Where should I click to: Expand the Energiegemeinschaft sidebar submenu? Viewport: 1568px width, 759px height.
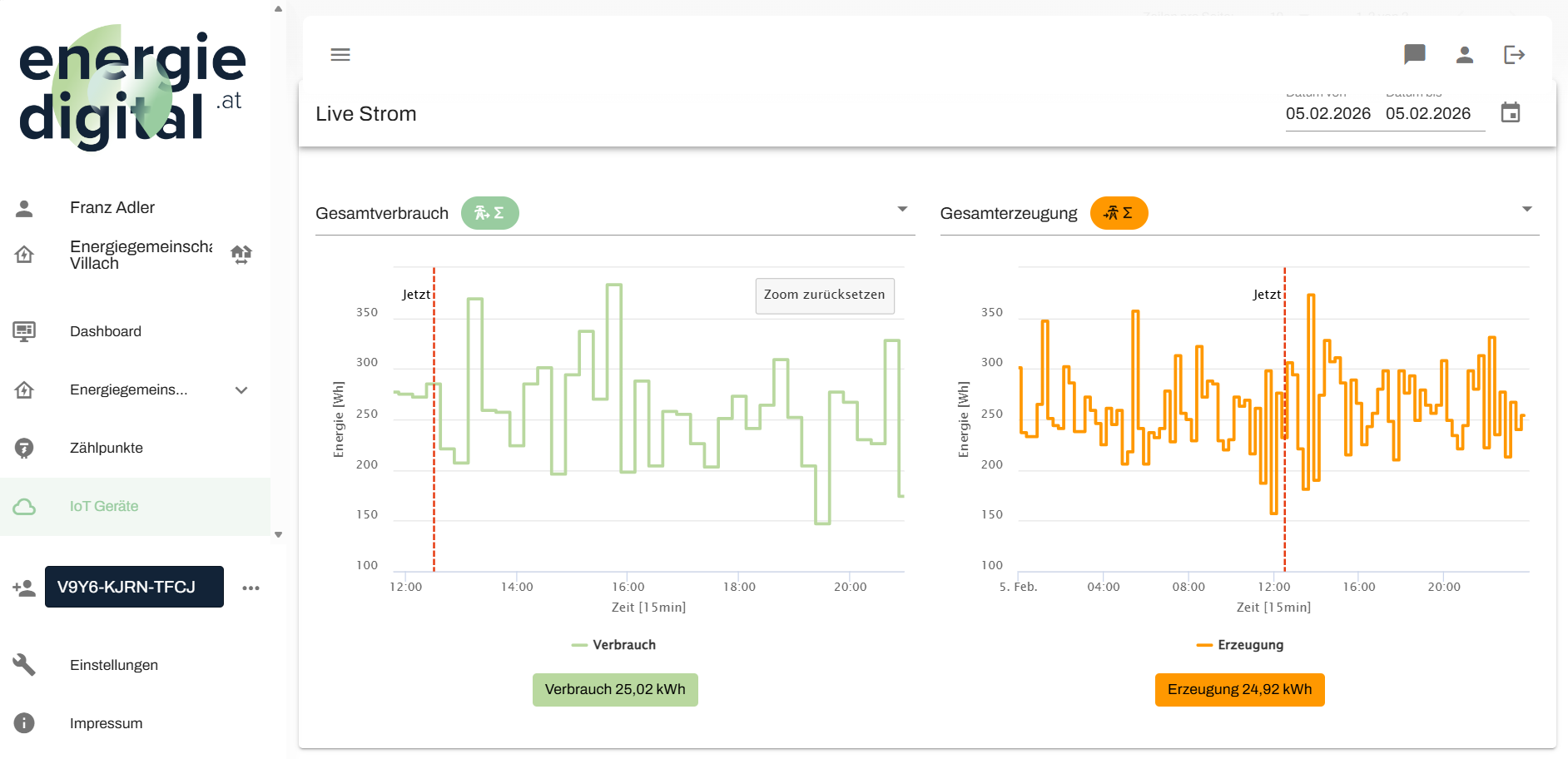[x=241, y=390]
